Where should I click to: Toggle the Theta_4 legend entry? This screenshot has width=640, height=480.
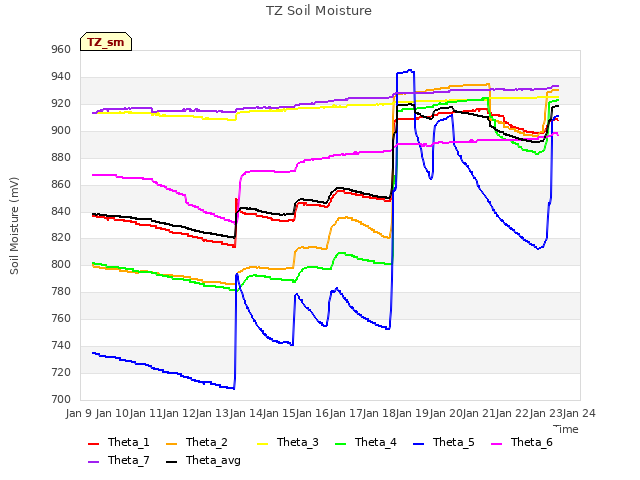click(366, 442)
